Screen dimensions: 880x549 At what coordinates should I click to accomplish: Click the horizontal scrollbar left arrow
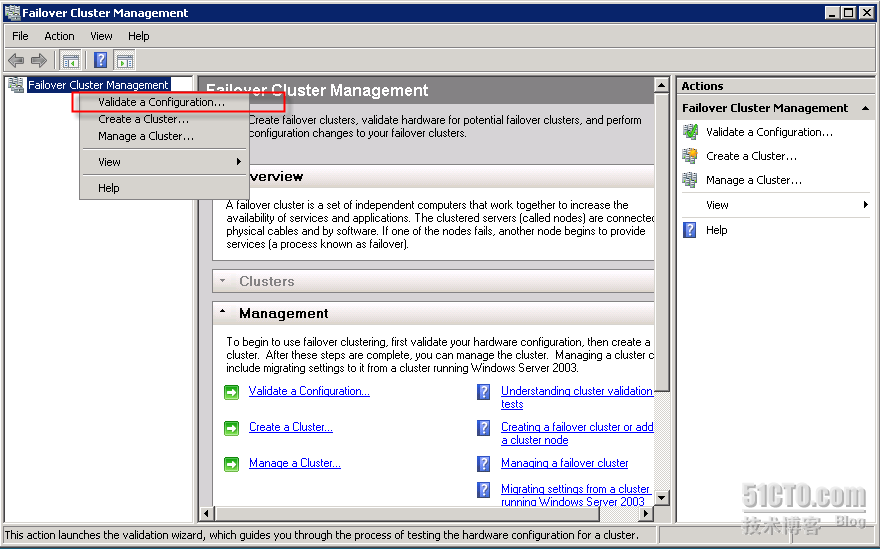[x=207, y=513]
